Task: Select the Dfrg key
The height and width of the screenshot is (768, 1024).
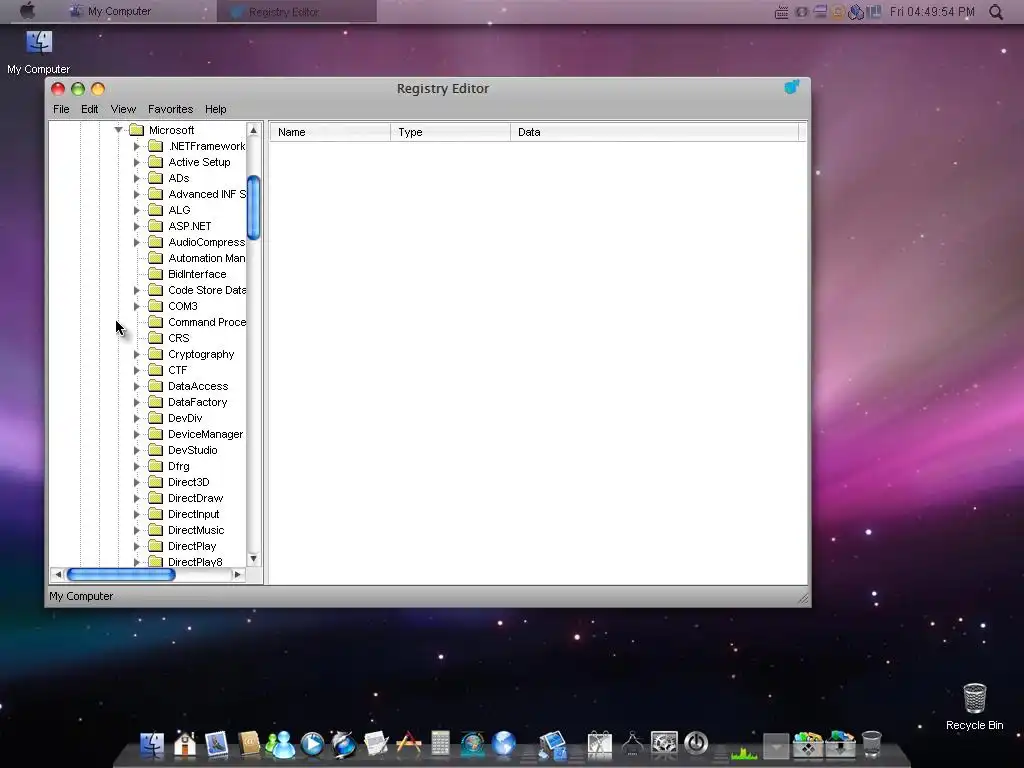Action: click(178, 466)
